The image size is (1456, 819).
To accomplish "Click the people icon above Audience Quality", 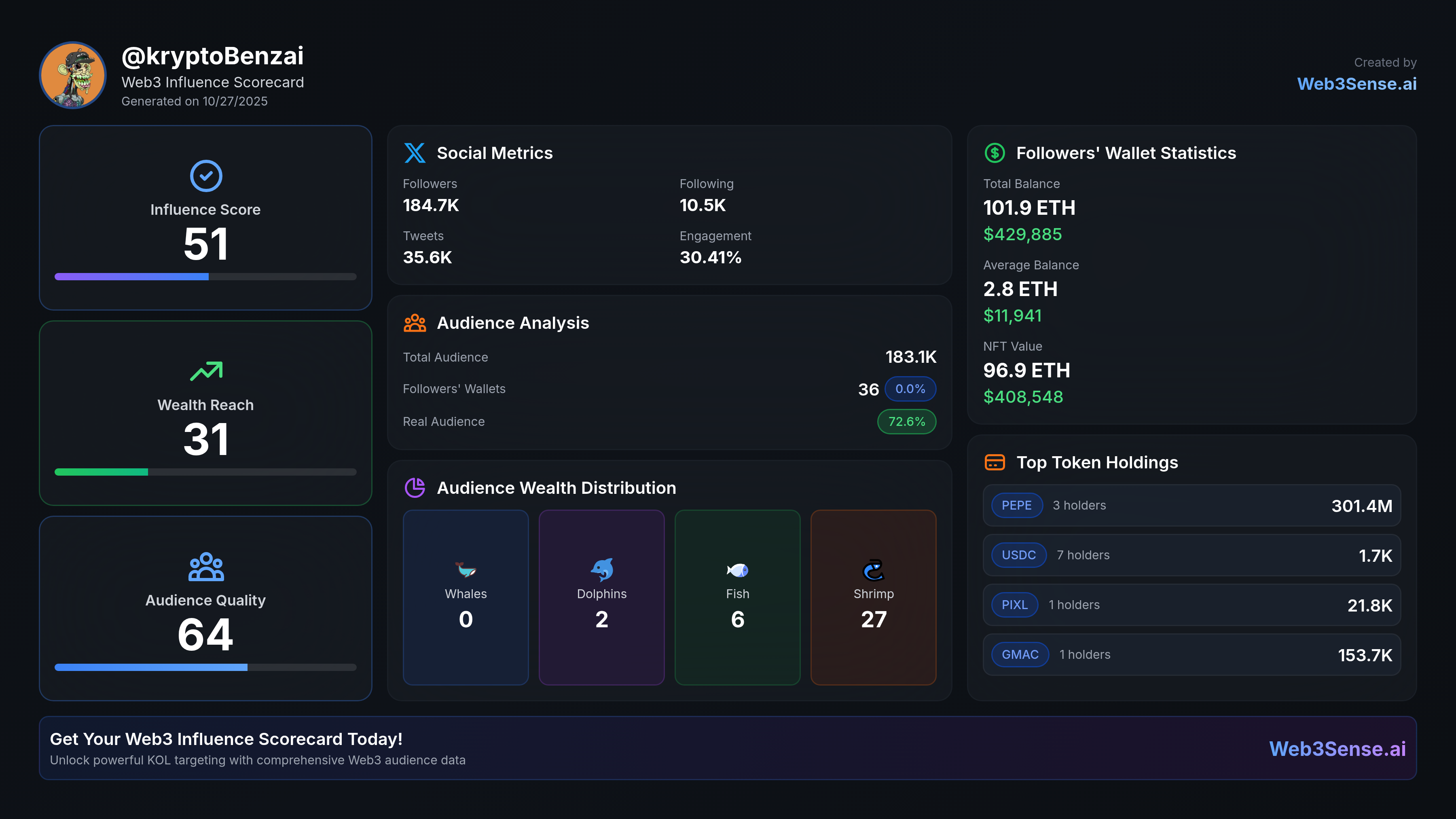I will click(x=205, y=567).
